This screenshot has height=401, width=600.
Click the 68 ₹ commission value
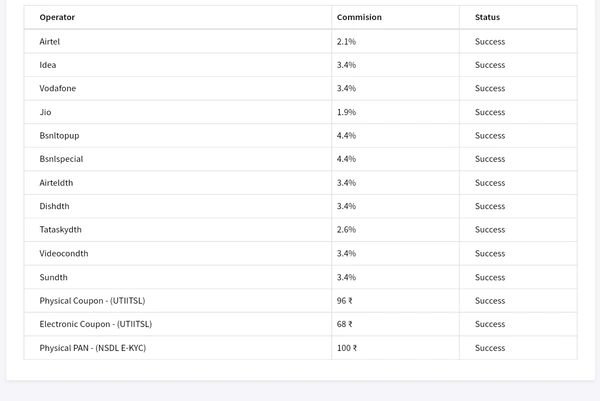tap(344, 324)
